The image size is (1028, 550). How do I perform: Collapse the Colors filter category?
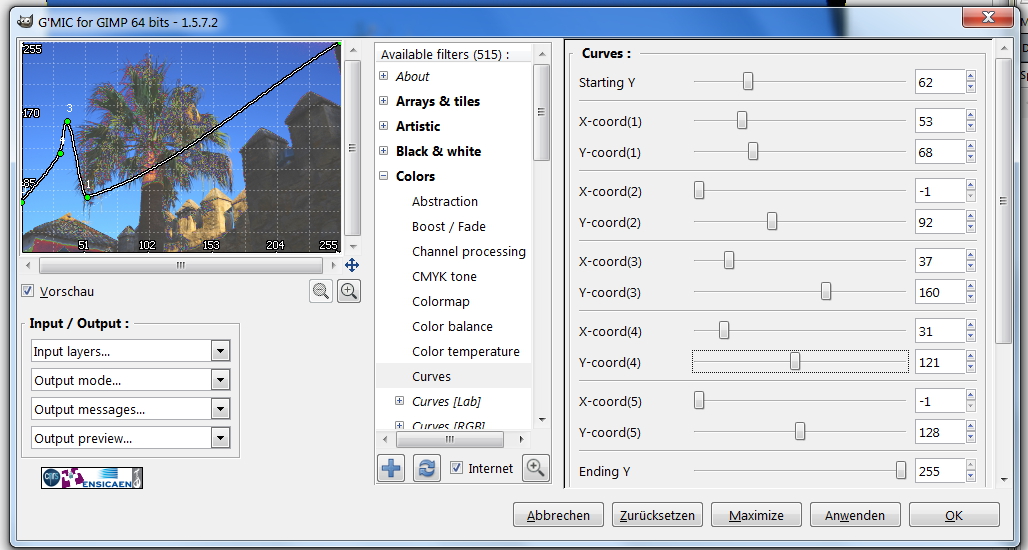(x=384, y=176)
